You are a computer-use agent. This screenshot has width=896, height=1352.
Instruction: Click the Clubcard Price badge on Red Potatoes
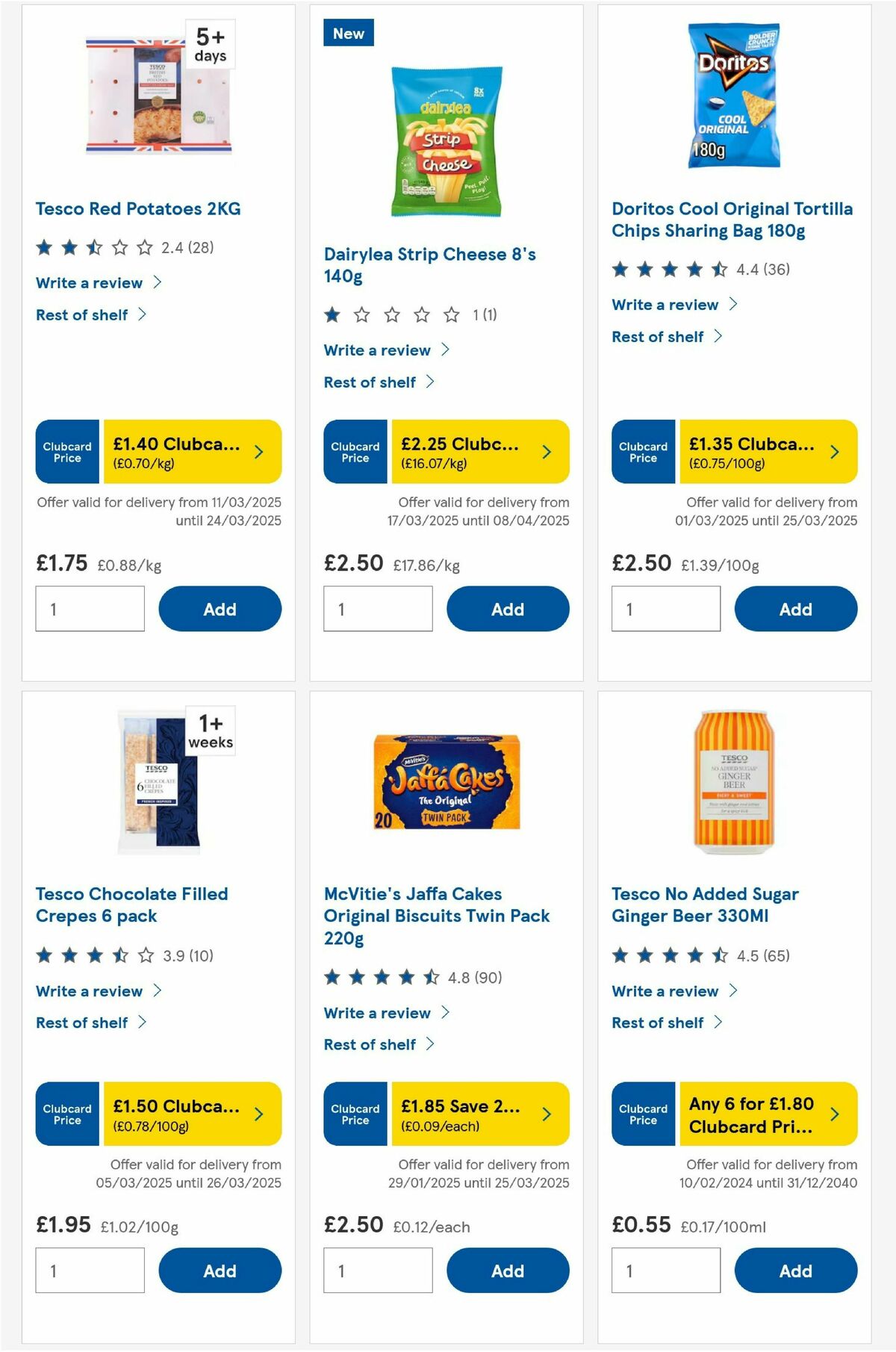[66, 451]
